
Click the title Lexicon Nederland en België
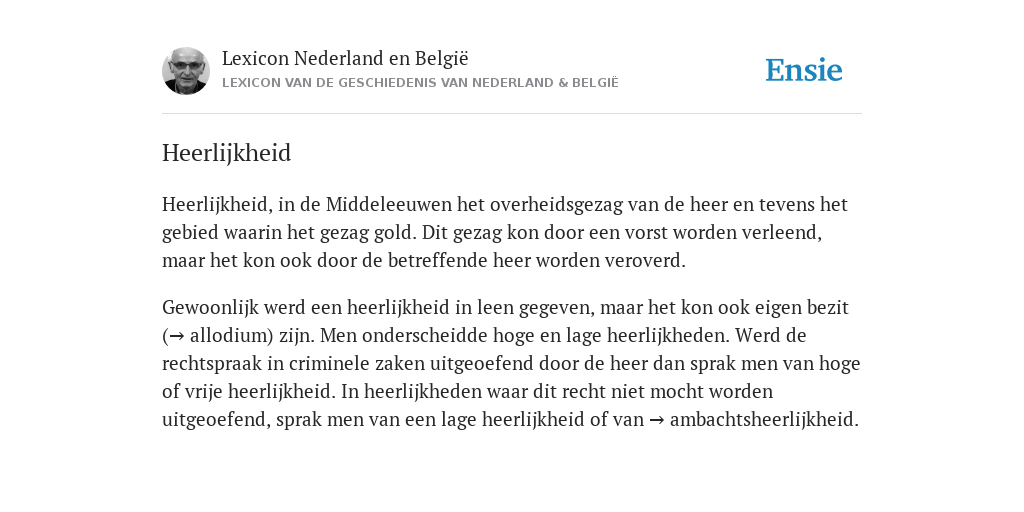[345, 59]
